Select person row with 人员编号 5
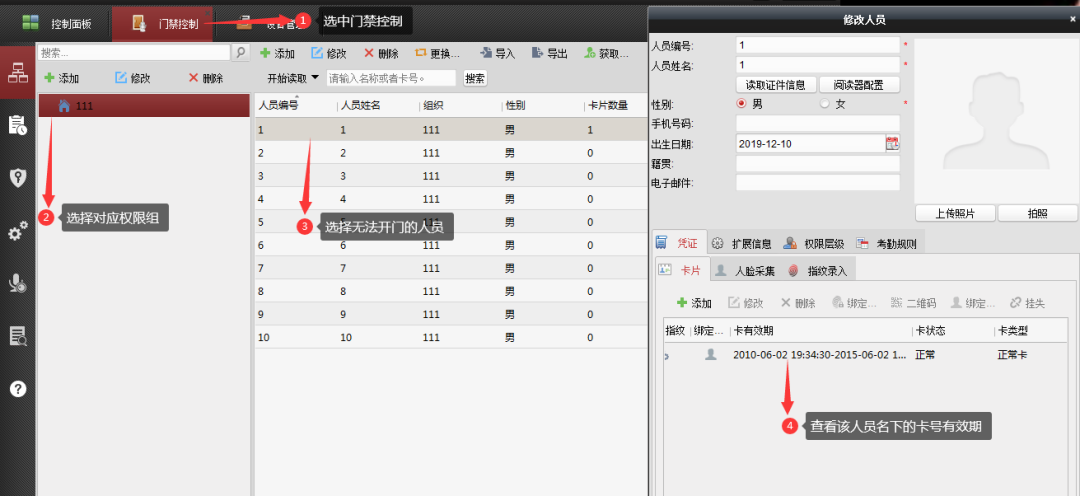The width and height of the screenshot is (1080, 496). (290, 222)
